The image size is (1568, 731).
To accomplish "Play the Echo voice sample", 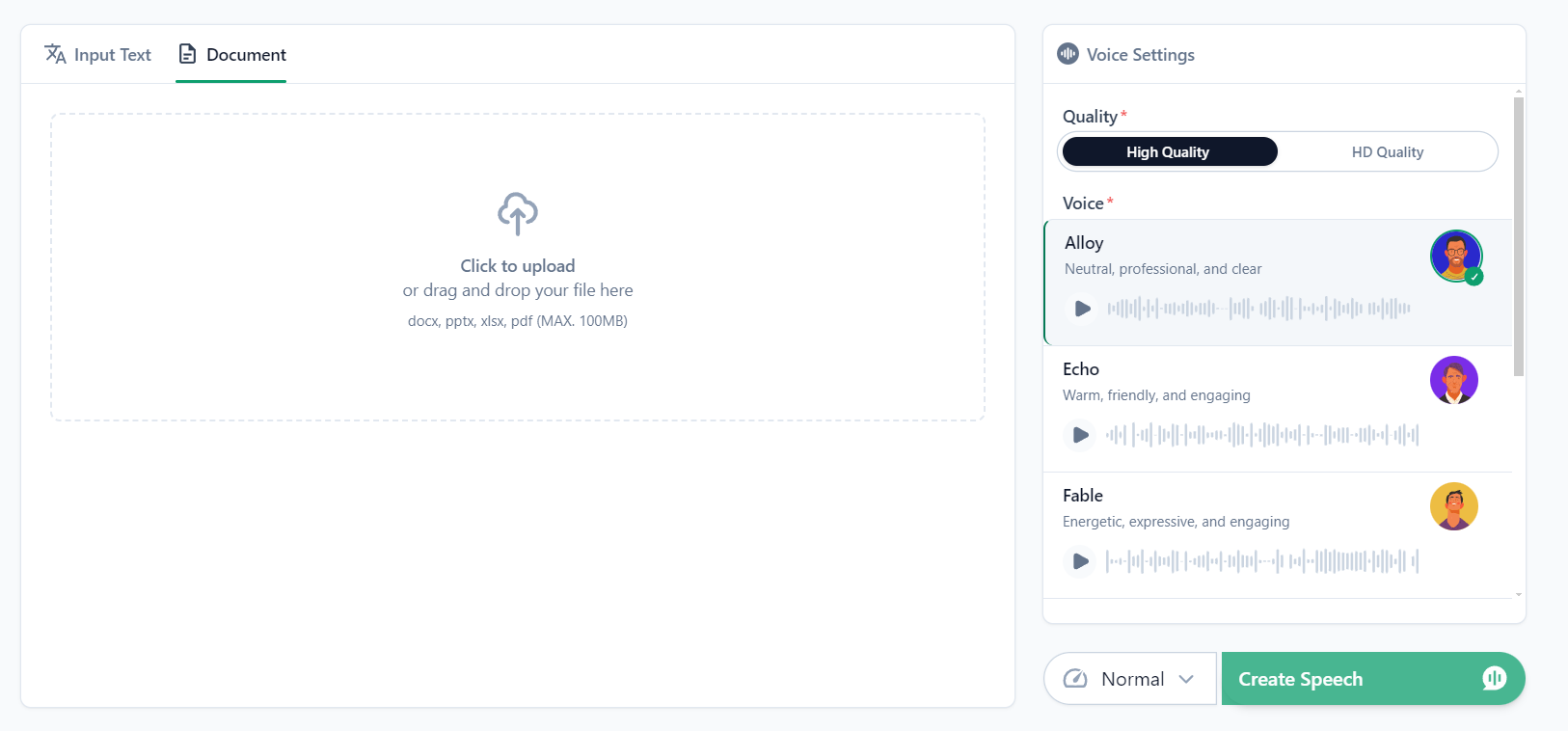I will point(1079,434).
